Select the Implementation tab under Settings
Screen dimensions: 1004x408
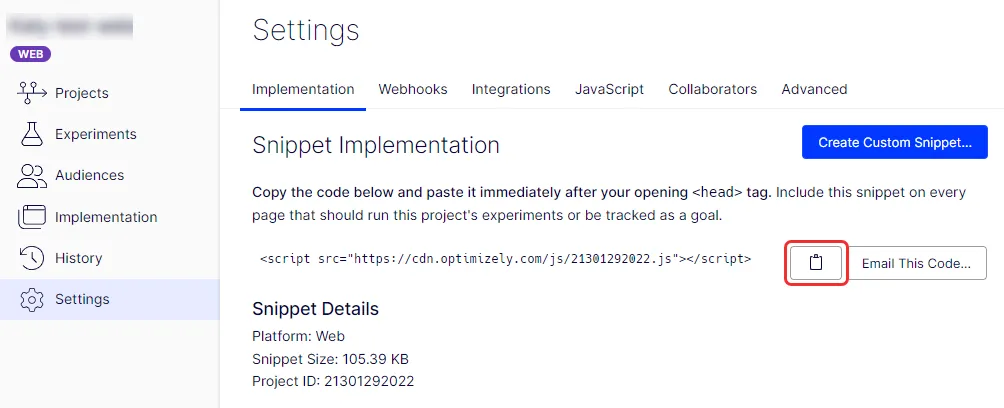[303, 89]
